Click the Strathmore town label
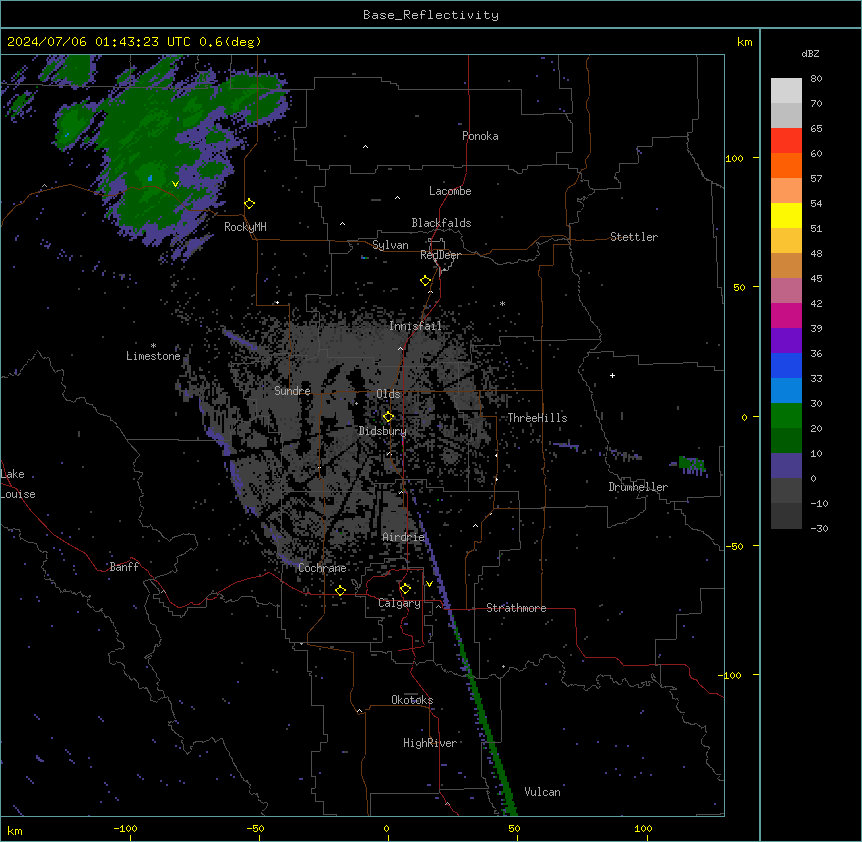 (516, 608)
